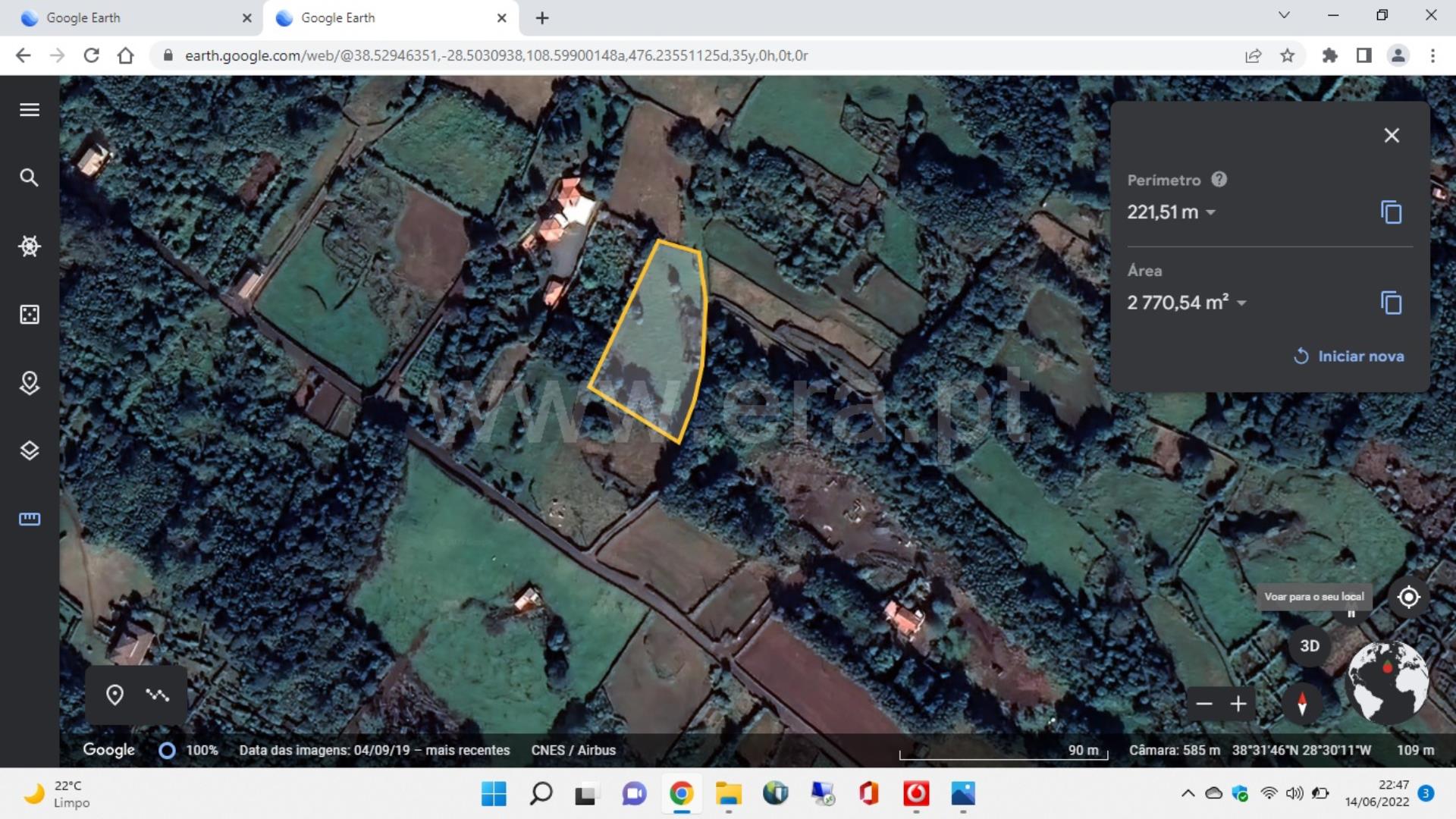Viewport: 1456px width, 819px height.
Task: Click the camera coordinates readout
Action: [1301, 750]
